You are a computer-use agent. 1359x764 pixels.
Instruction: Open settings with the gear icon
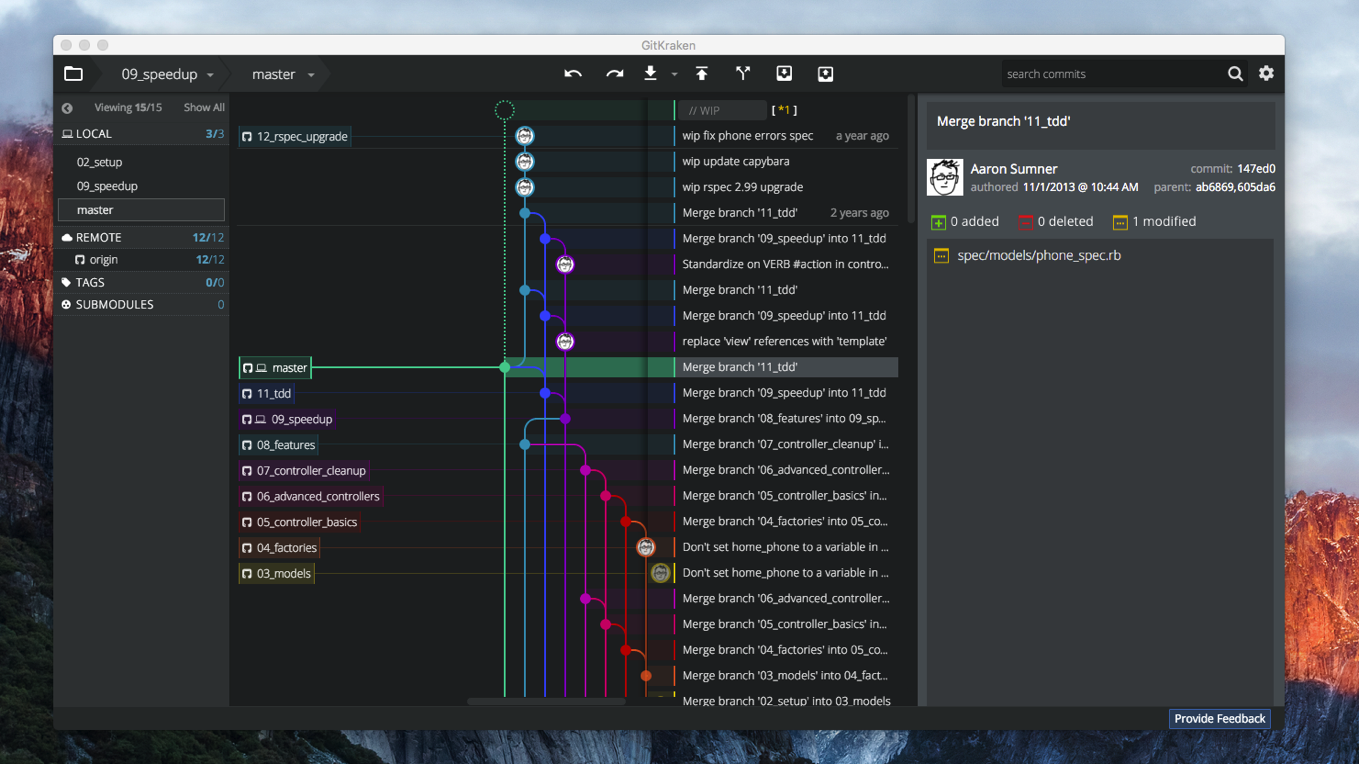pos(1266,73)
